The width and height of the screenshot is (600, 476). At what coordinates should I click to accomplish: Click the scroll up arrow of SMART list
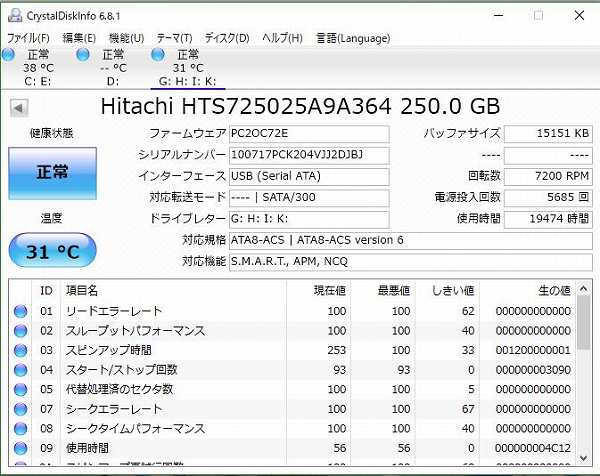pos(584,289)
